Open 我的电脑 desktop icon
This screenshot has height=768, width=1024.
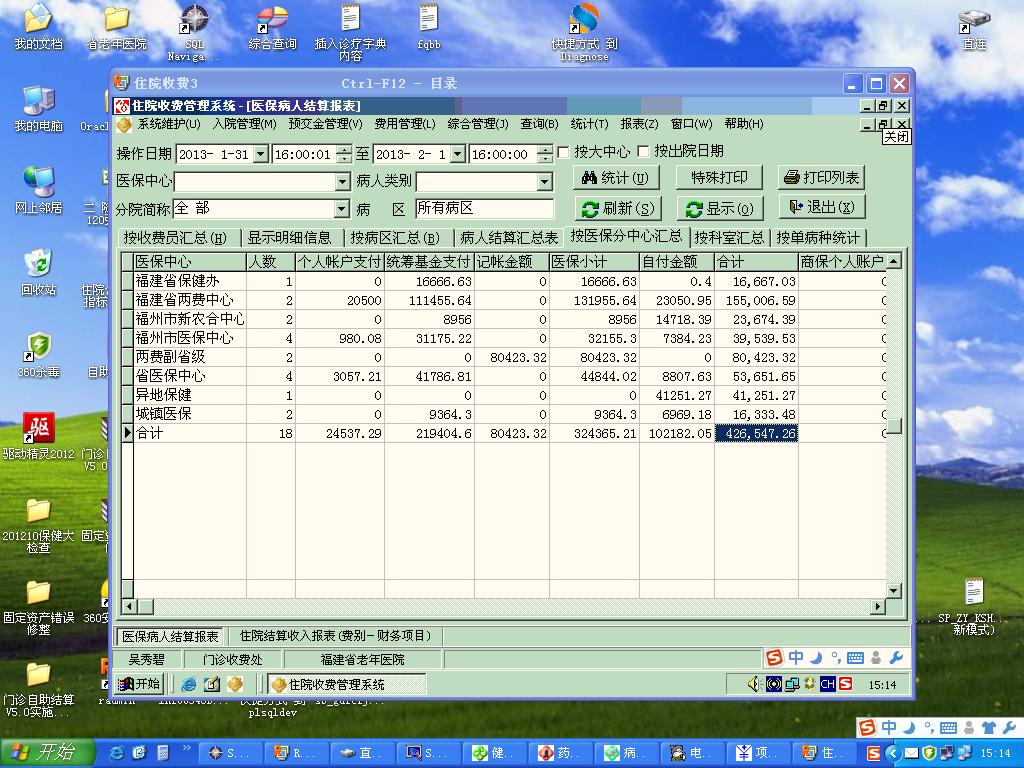[39, 109]
